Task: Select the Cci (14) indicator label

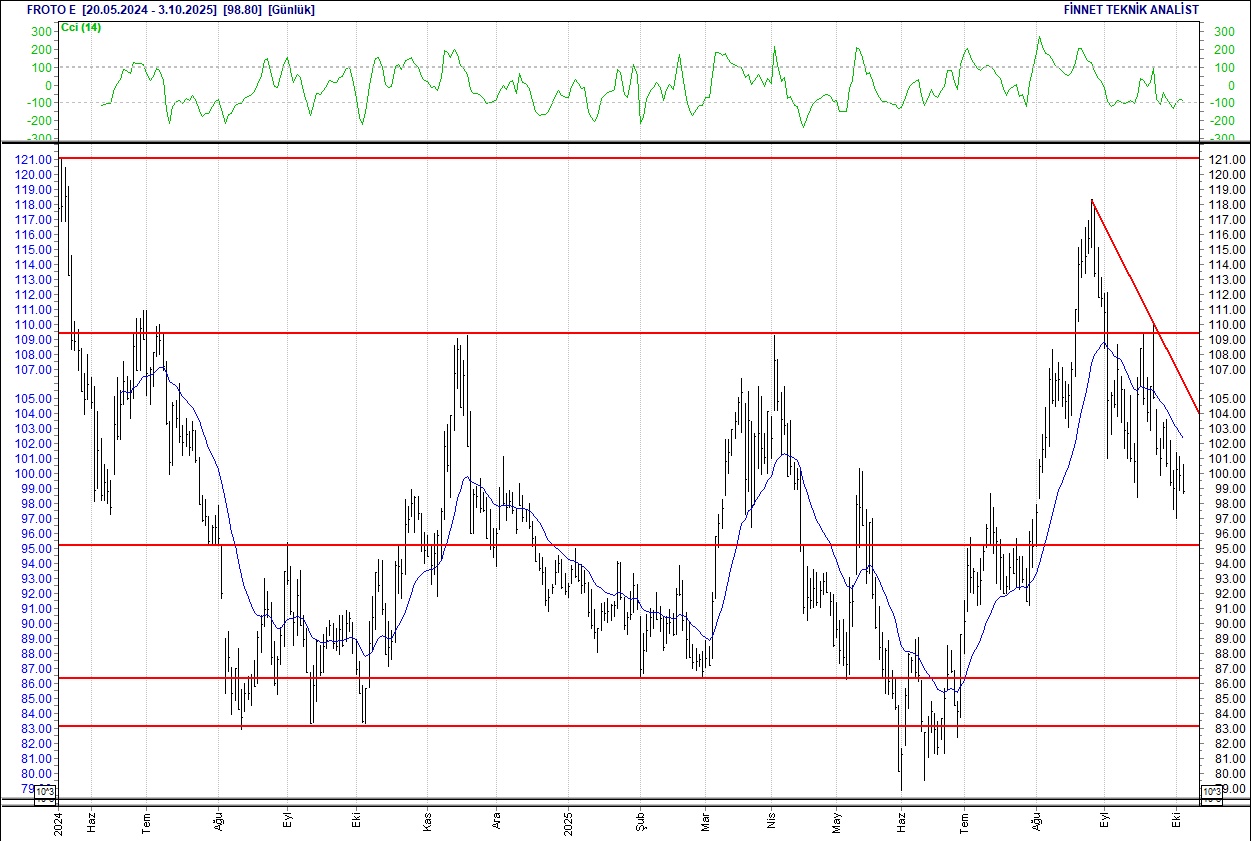Action: tap(80, 27)
